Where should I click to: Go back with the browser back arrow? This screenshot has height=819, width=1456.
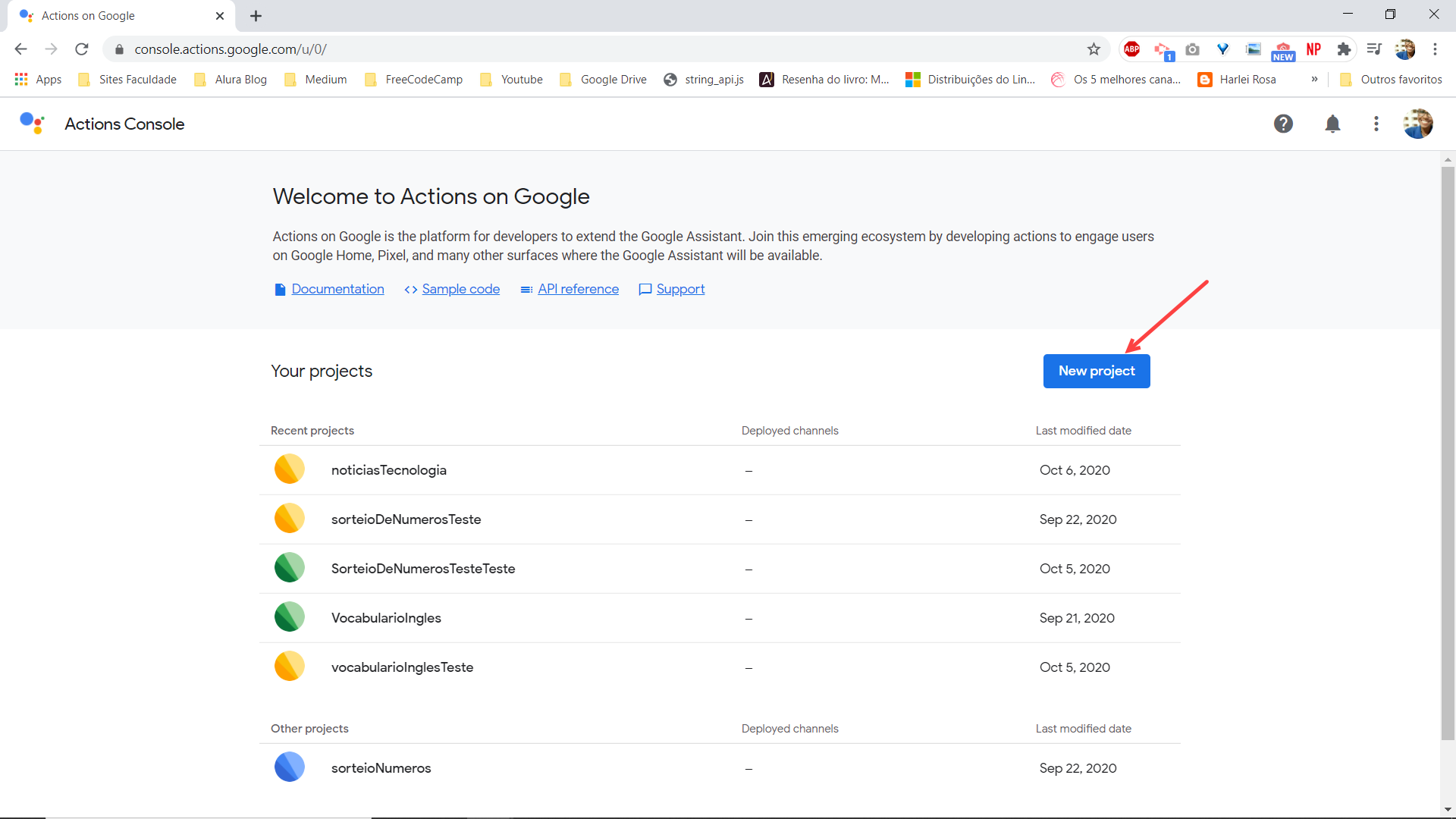pos(20,49)
